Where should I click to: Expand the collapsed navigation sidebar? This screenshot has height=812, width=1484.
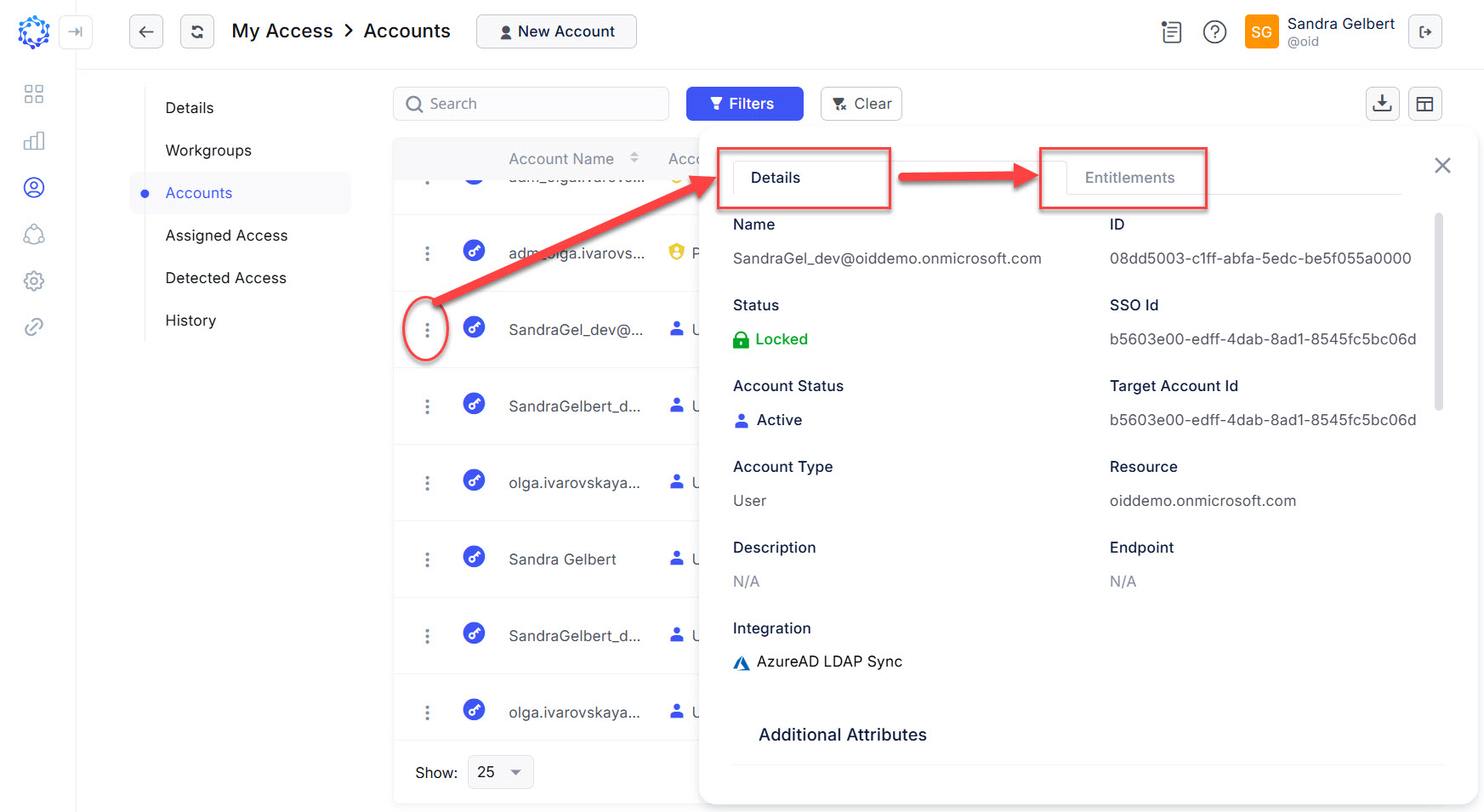76,32
